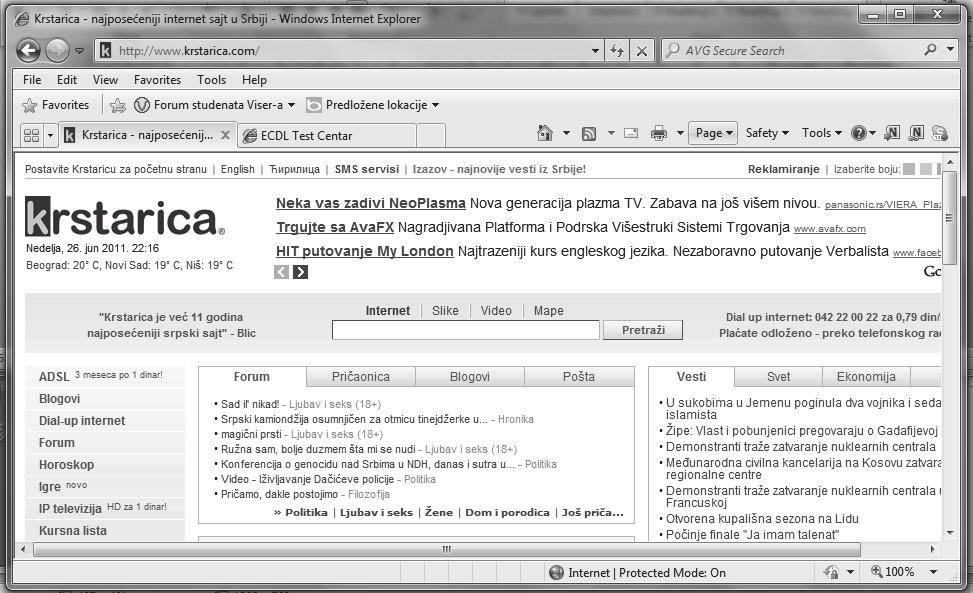The width and height of the screenshot is (973, 593).
Task: Click the Ћирилица link
Action: [294, 169]
